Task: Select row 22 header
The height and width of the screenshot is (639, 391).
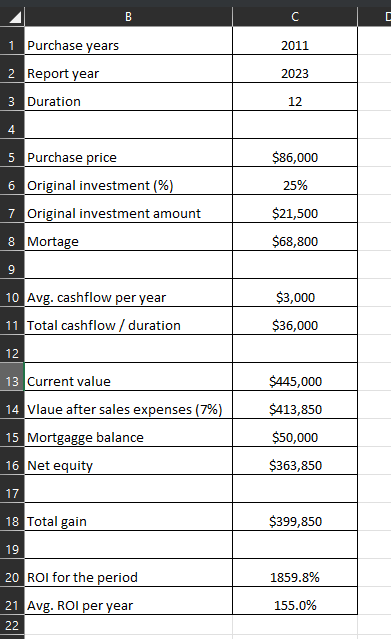Action: [12, 625]
